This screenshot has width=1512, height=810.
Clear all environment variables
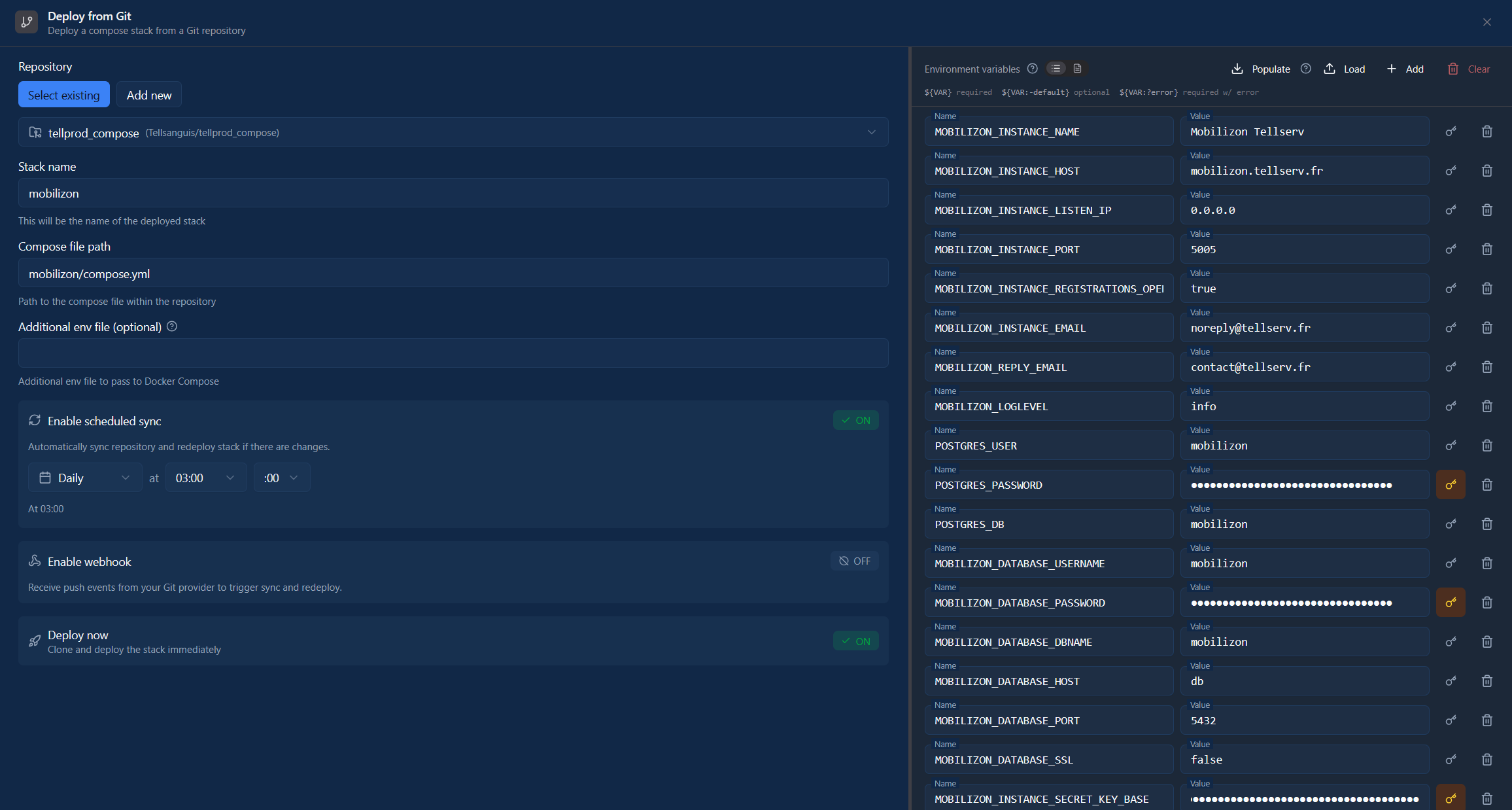pos(1468,69)
